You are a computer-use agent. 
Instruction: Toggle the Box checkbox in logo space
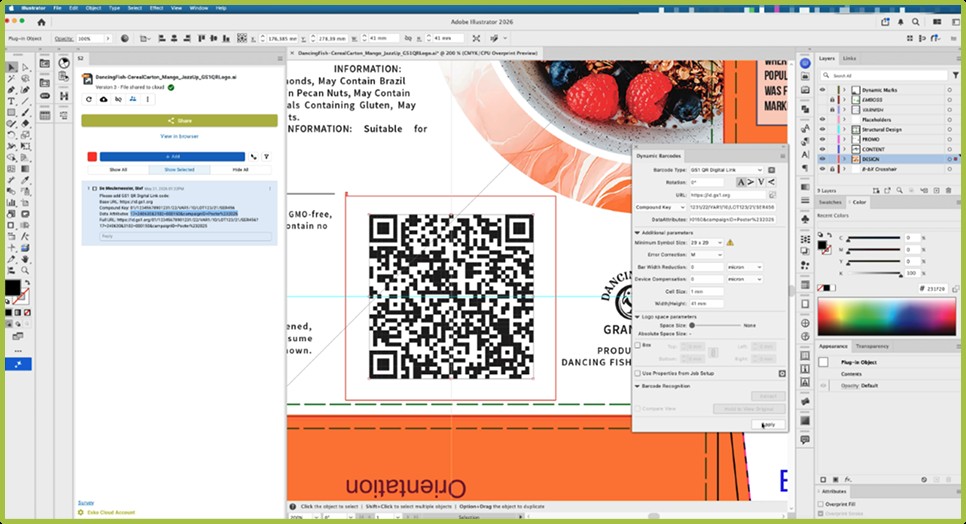[x=638, y=345]
